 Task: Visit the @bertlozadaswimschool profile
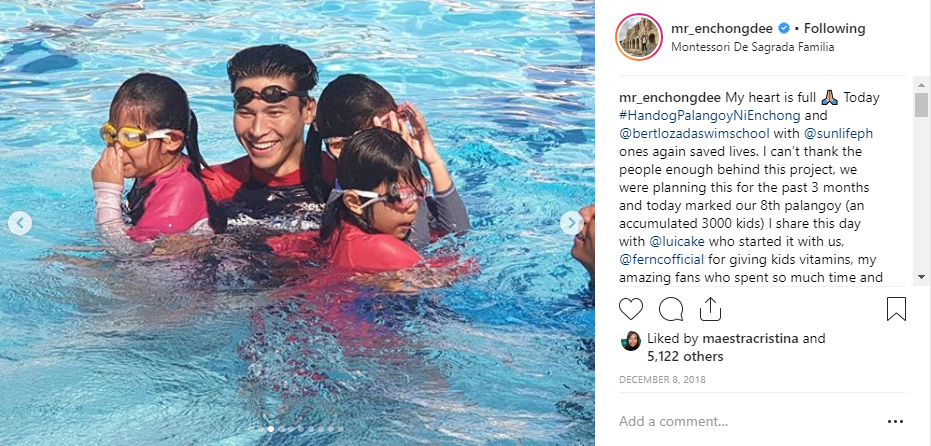point(694,134)
